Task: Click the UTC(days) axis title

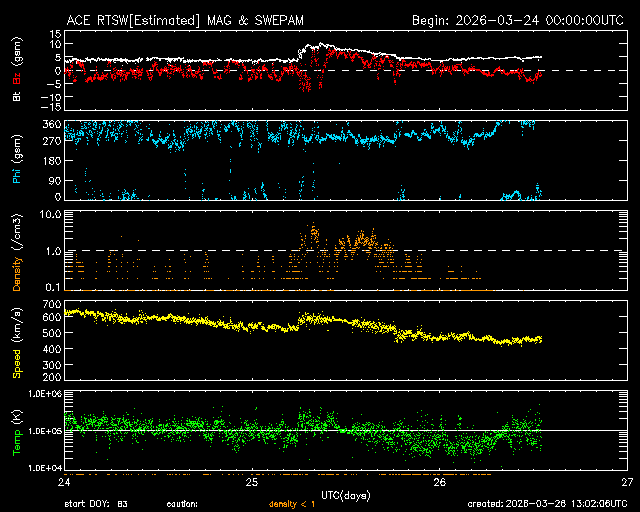Action: tap(345, 494)
